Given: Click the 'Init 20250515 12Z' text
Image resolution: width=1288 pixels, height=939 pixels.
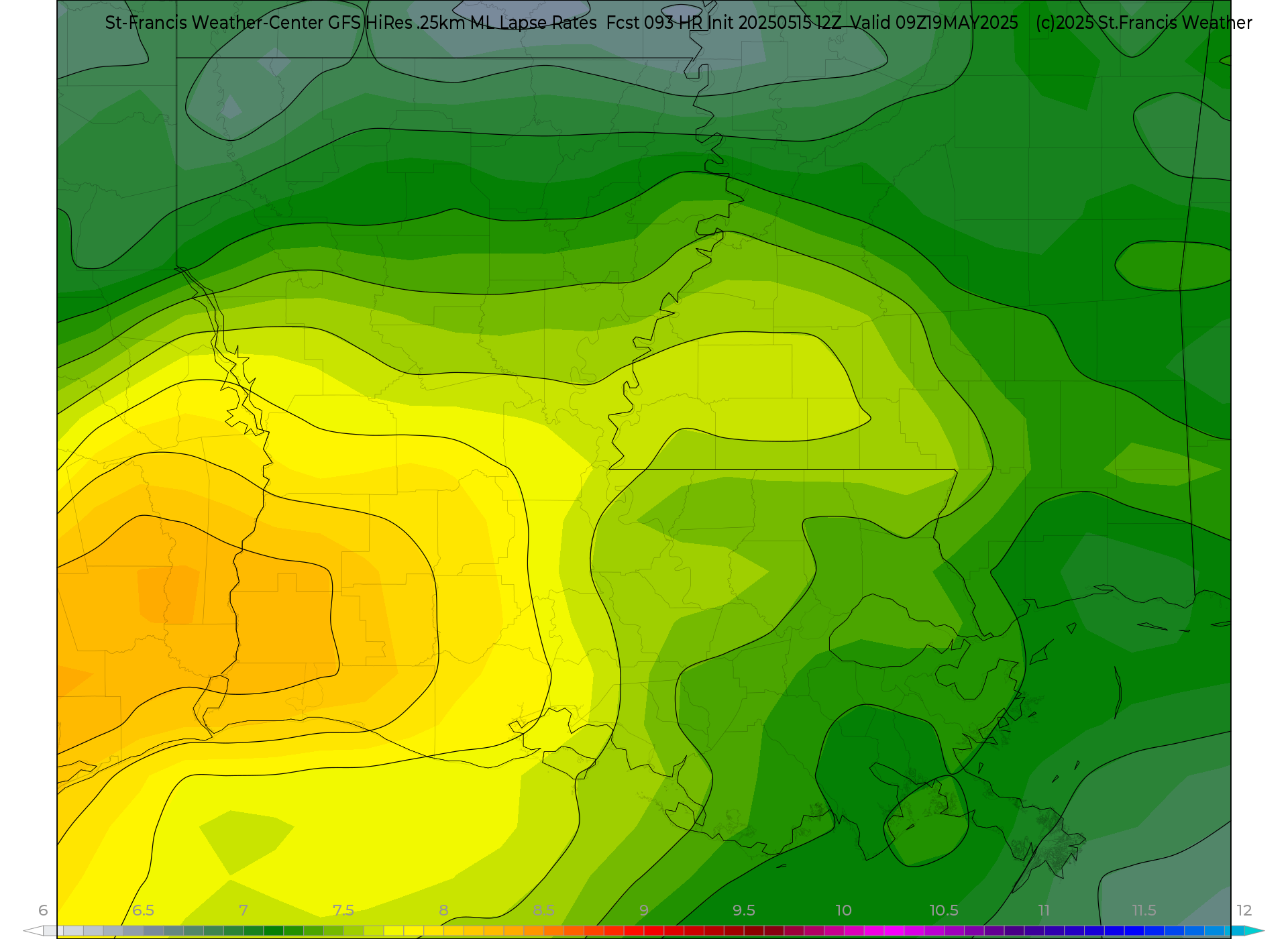Looking at the screenshot, I should [775, 23].
